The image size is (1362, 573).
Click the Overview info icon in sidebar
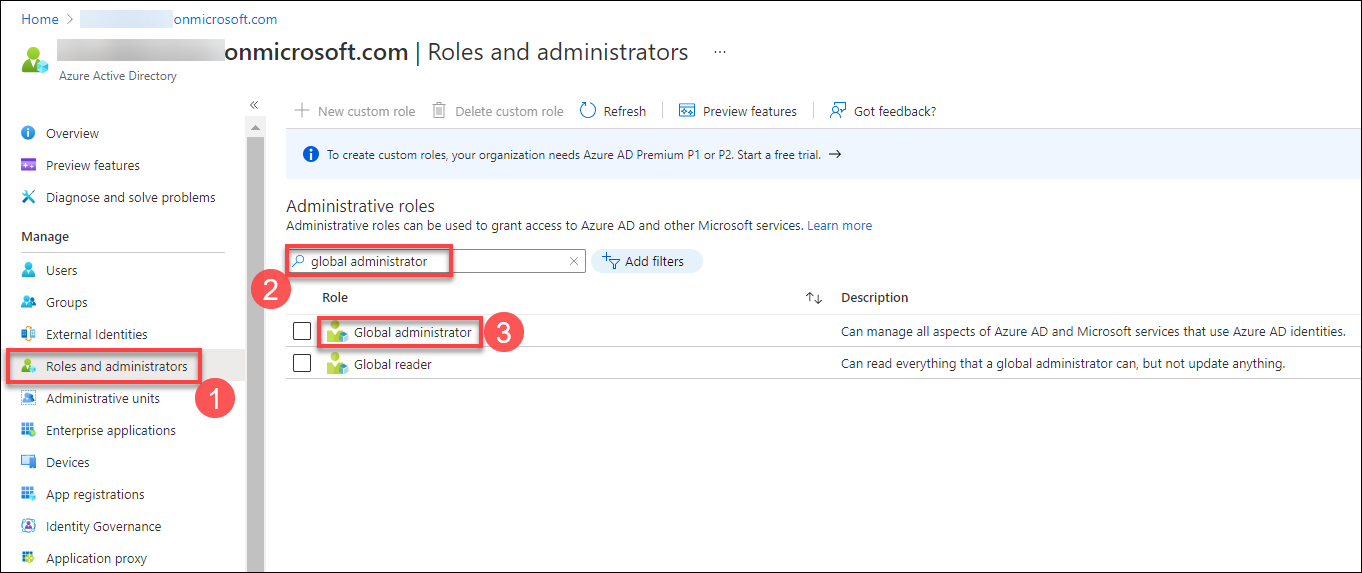tap(28, 133)
